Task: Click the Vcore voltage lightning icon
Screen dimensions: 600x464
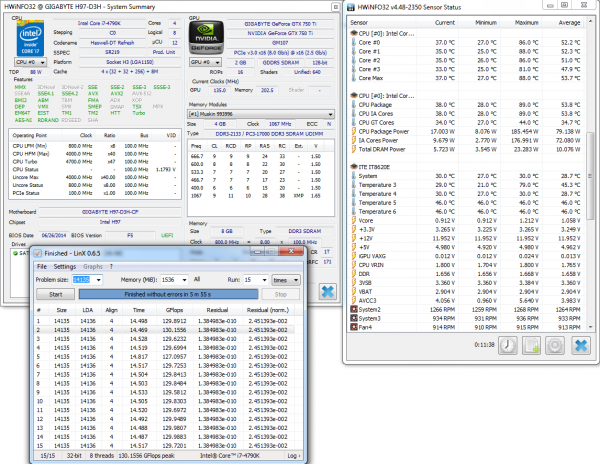Action: (354, 220)
